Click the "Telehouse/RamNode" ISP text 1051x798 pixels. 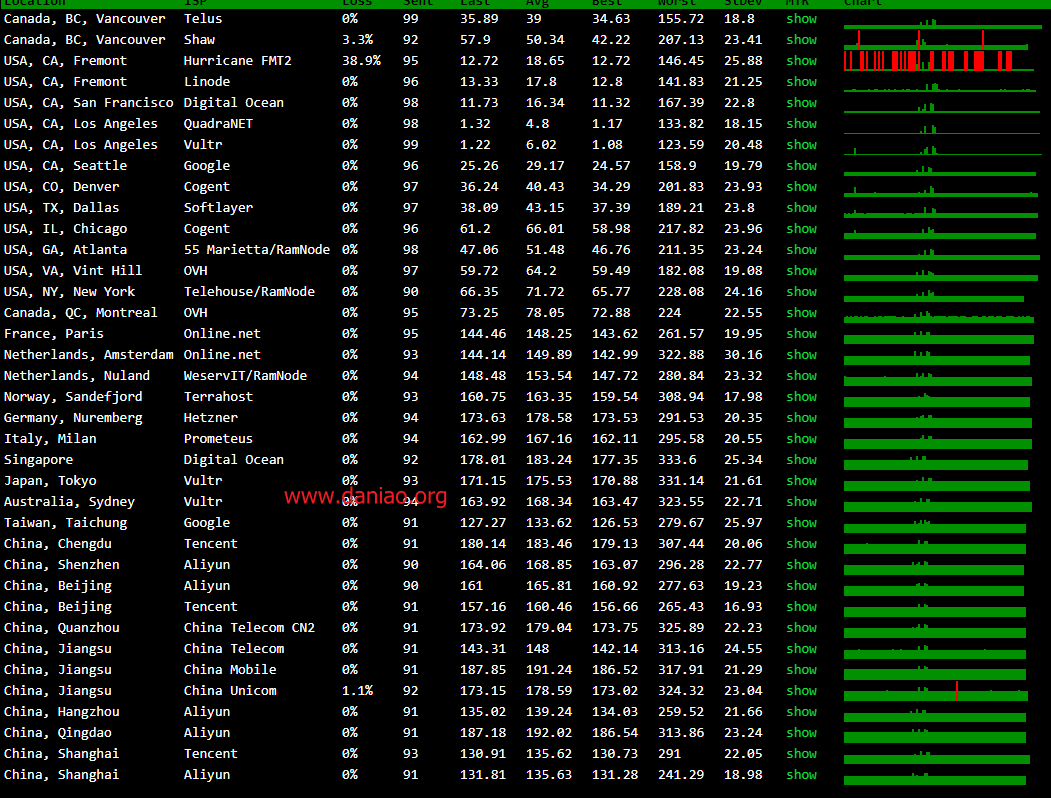[249, 291]
